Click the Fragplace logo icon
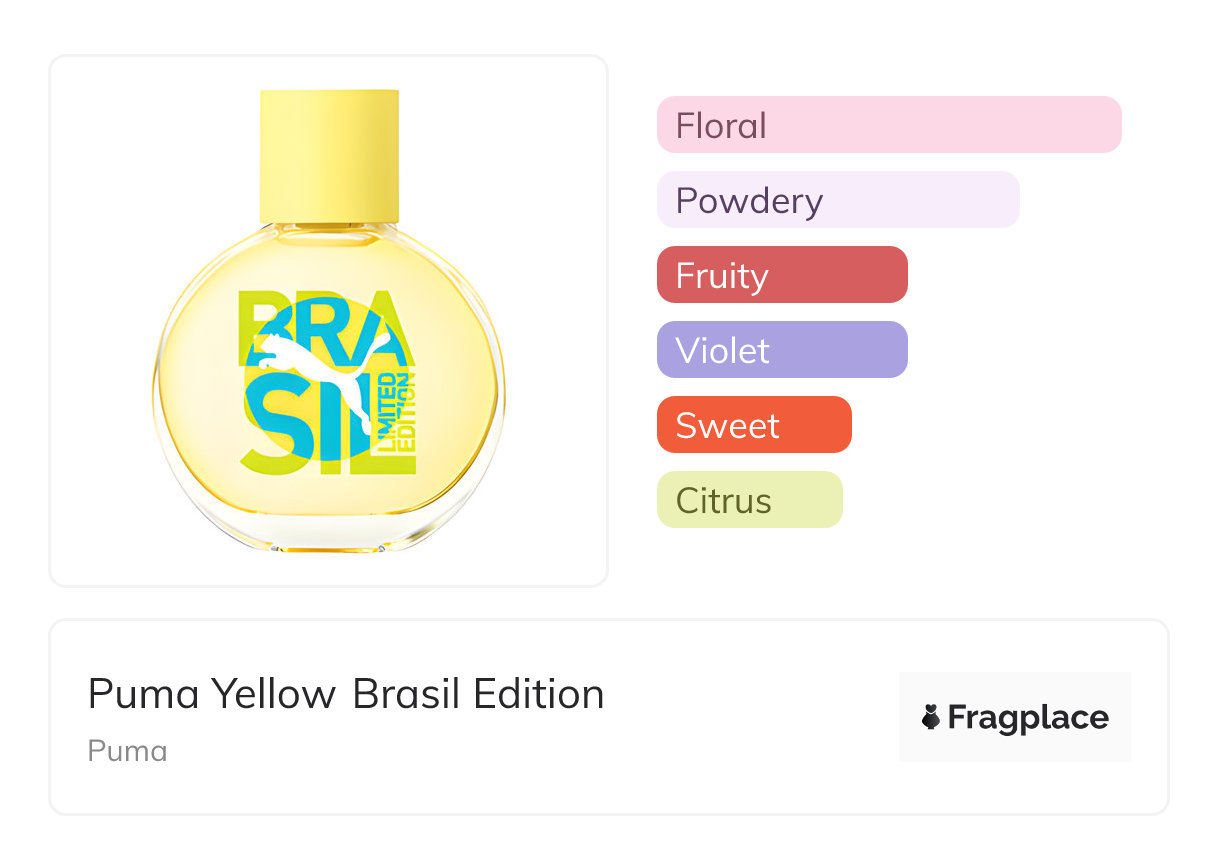Image resolution: width=1218 pixels, height=864 pixels. 931,717
